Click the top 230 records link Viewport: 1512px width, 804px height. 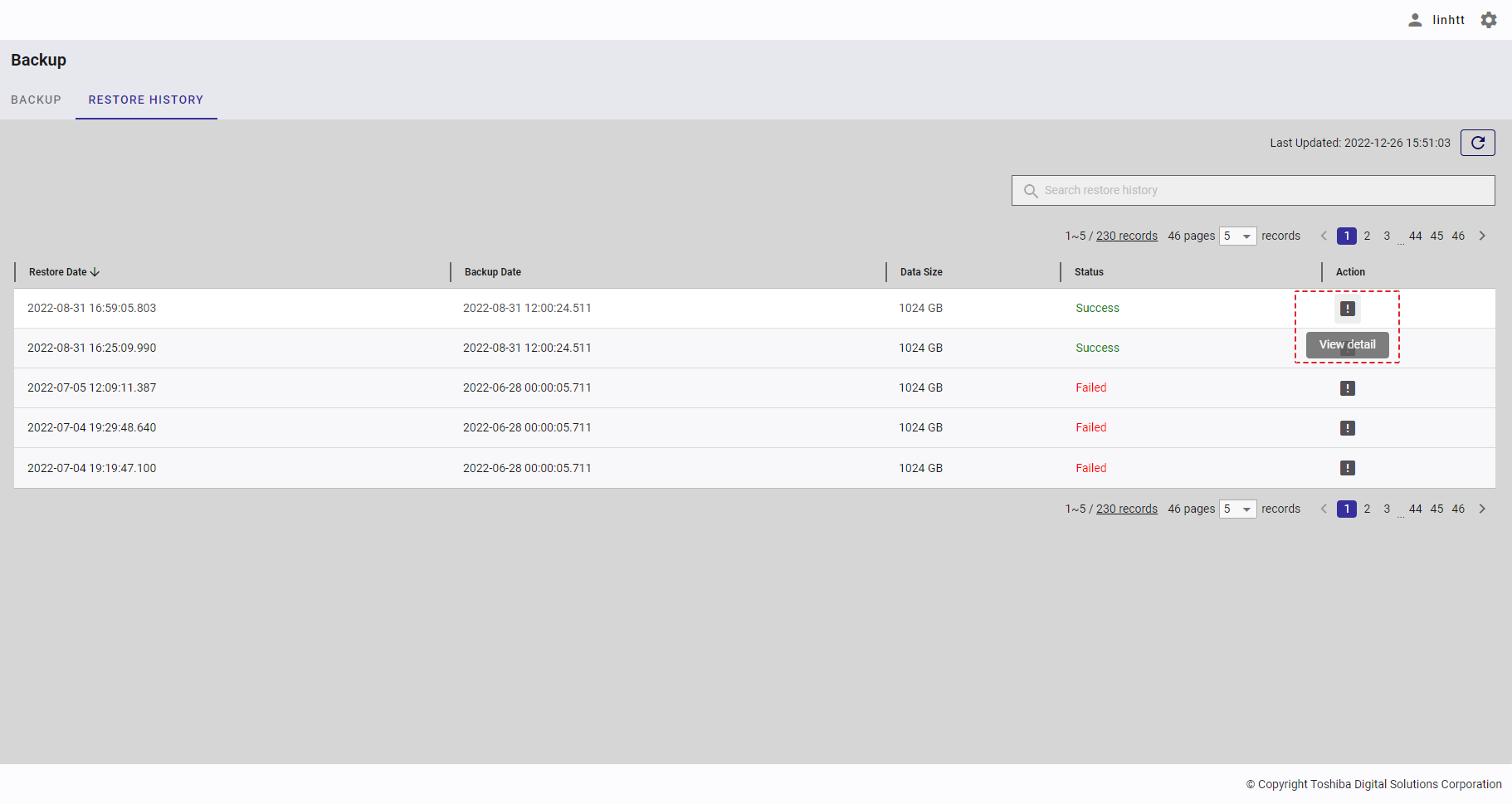pos(1126,236)
